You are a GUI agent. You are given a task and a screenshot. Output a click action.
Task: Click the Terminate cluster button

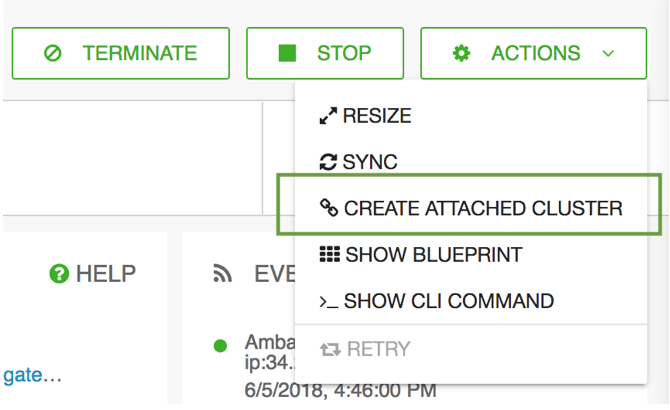[120, 53]
